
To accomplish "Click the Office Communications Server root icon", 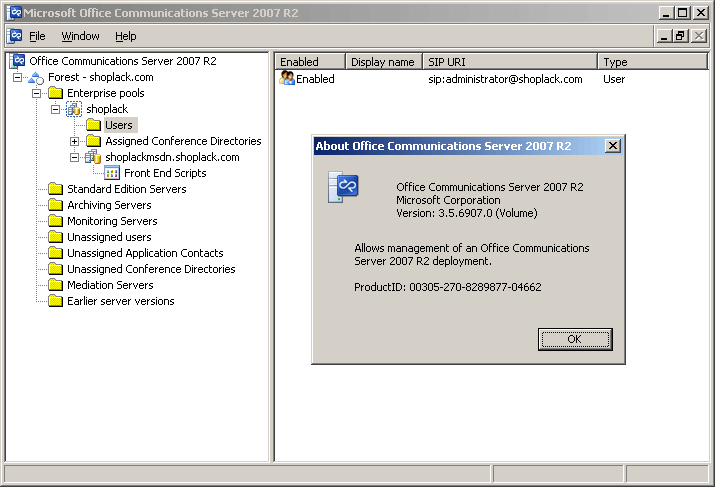I will [18, 61].
